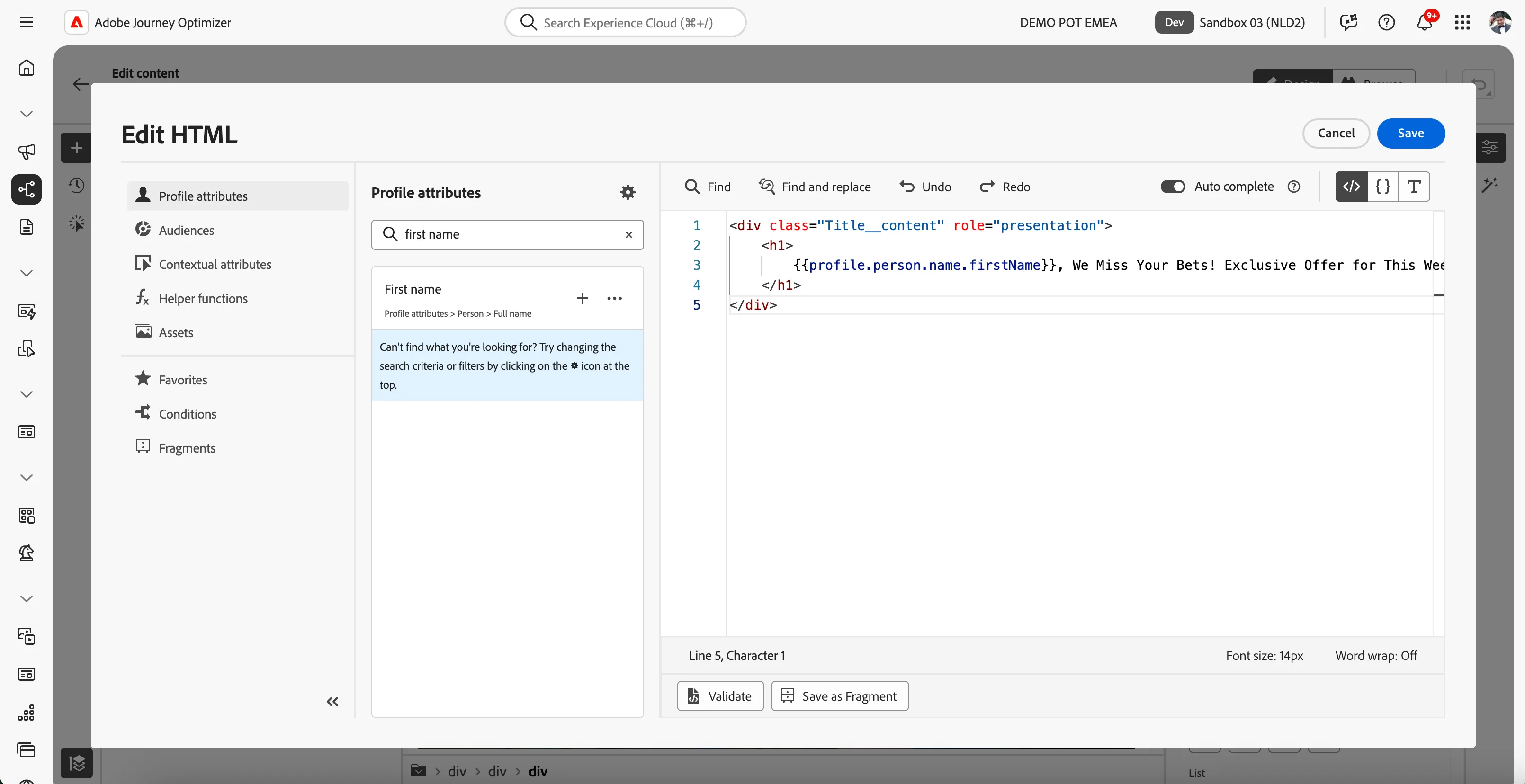Viewport: 1525px width, 784px height.
Task: Open the apps grid switcher
Action: 1462,22
